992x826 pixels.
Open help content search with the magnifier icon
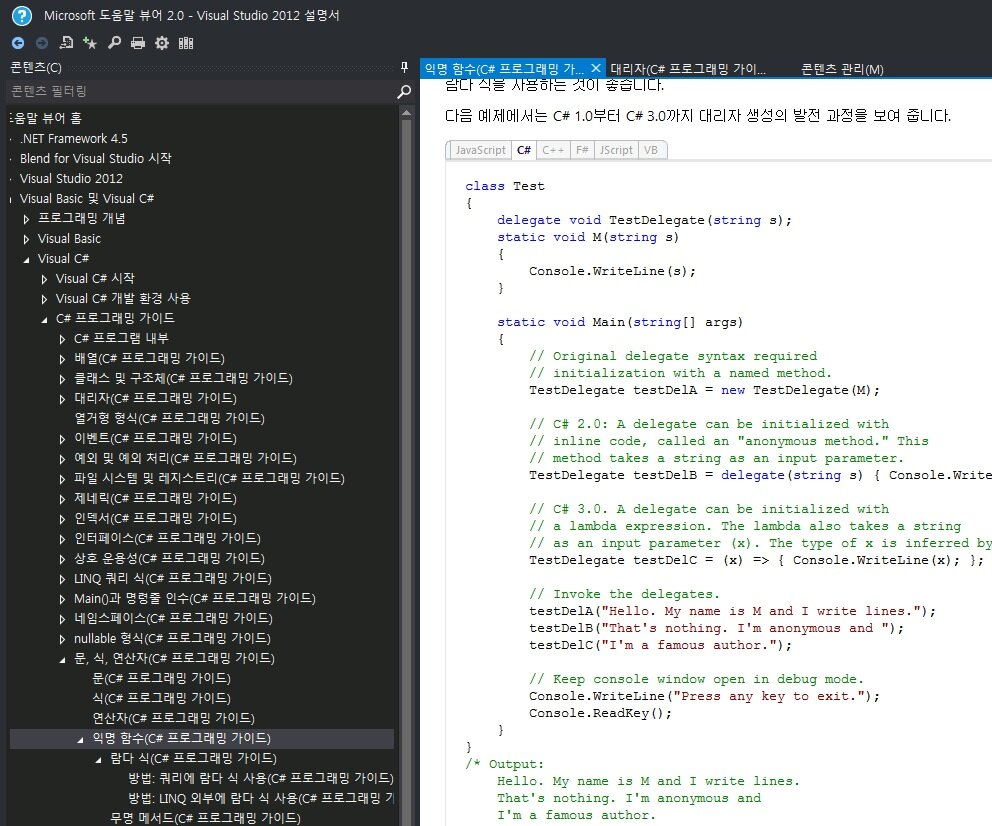pyautogui.click(x=114, y=43)
